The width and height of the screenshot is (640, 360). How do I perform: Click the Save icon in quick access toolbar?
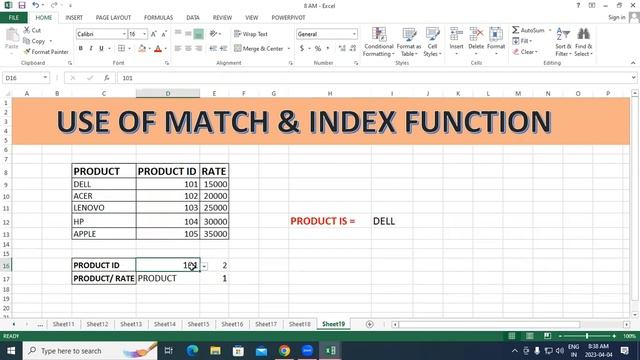[22, 5]
